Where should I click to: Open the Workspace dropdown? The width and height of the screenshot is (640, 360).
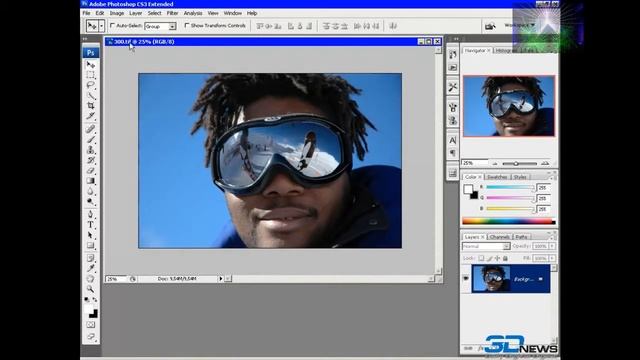(519, 25)
